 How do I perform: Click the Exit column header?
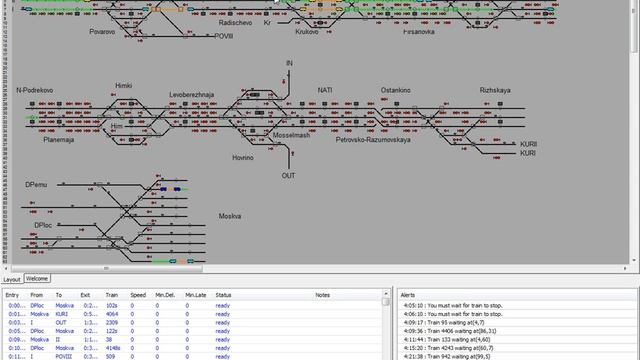click(x=85, y=295)
